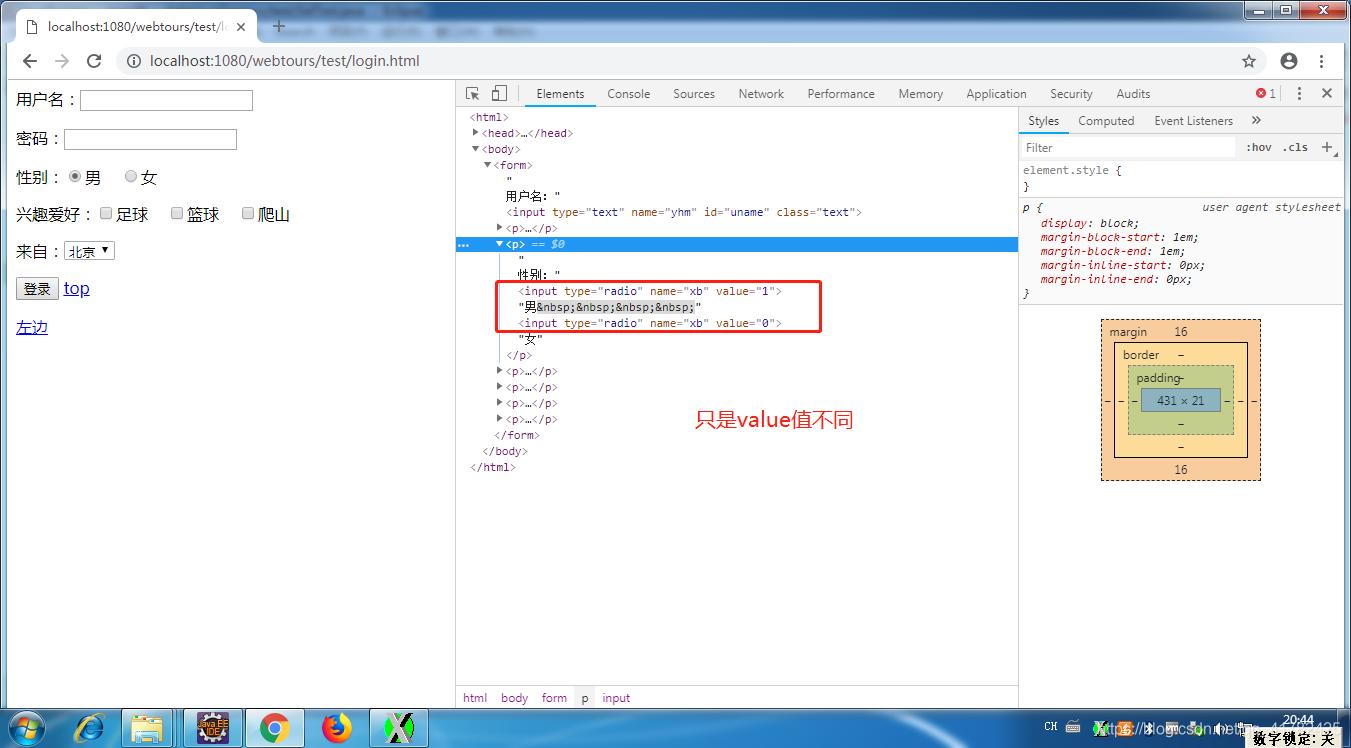Check the 足球 checkbox
Viewport: 1351px width, 748px height.
click(x=106, y=213)
